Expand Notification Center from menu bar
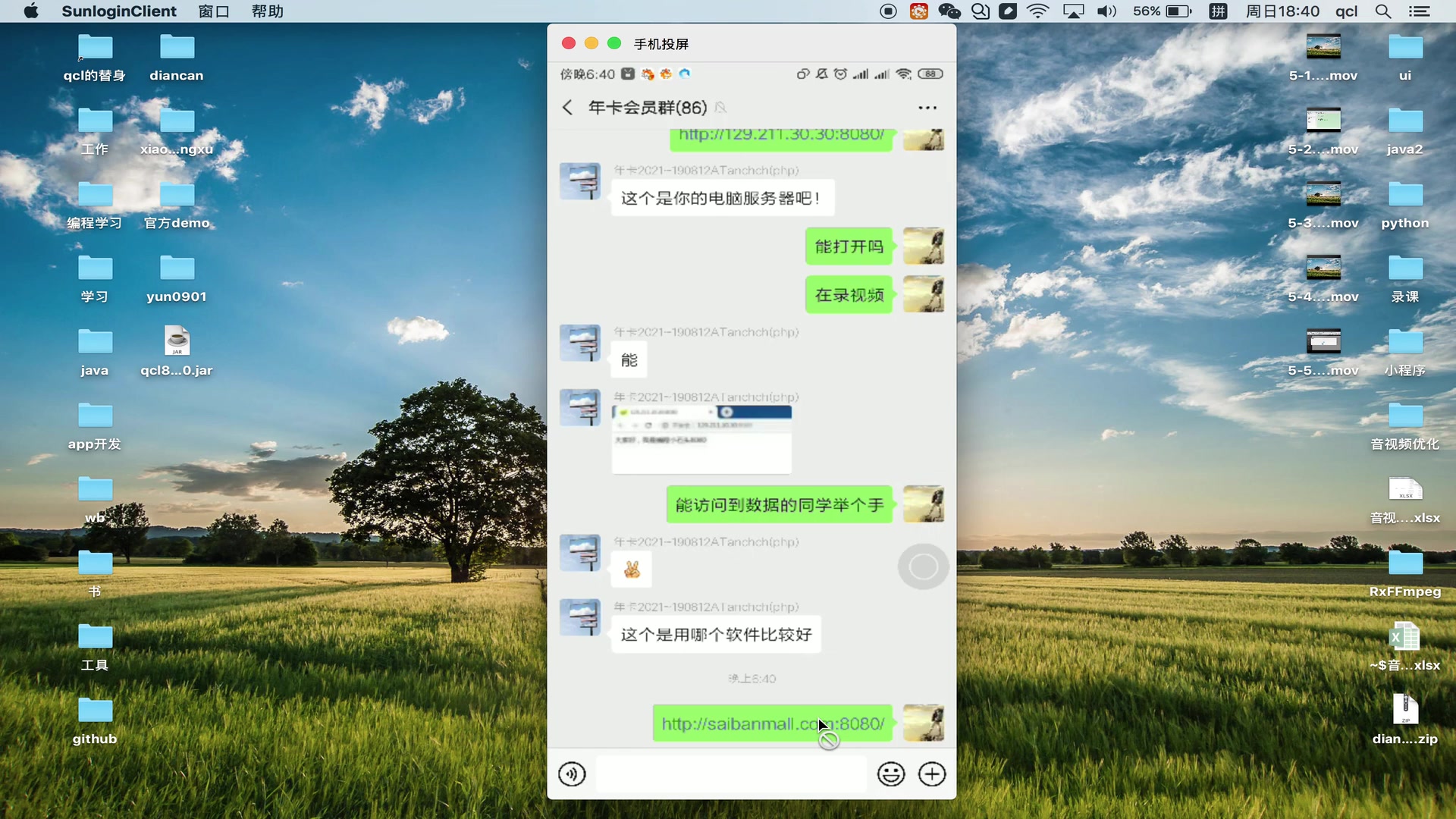Screen dimensions: 1456x819 click(1421, 11)
